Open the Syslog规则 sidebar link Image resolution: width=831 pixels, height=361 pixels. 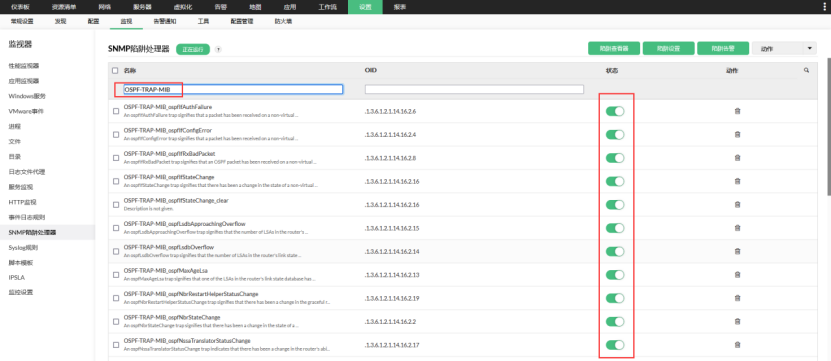tap(23, 248)
